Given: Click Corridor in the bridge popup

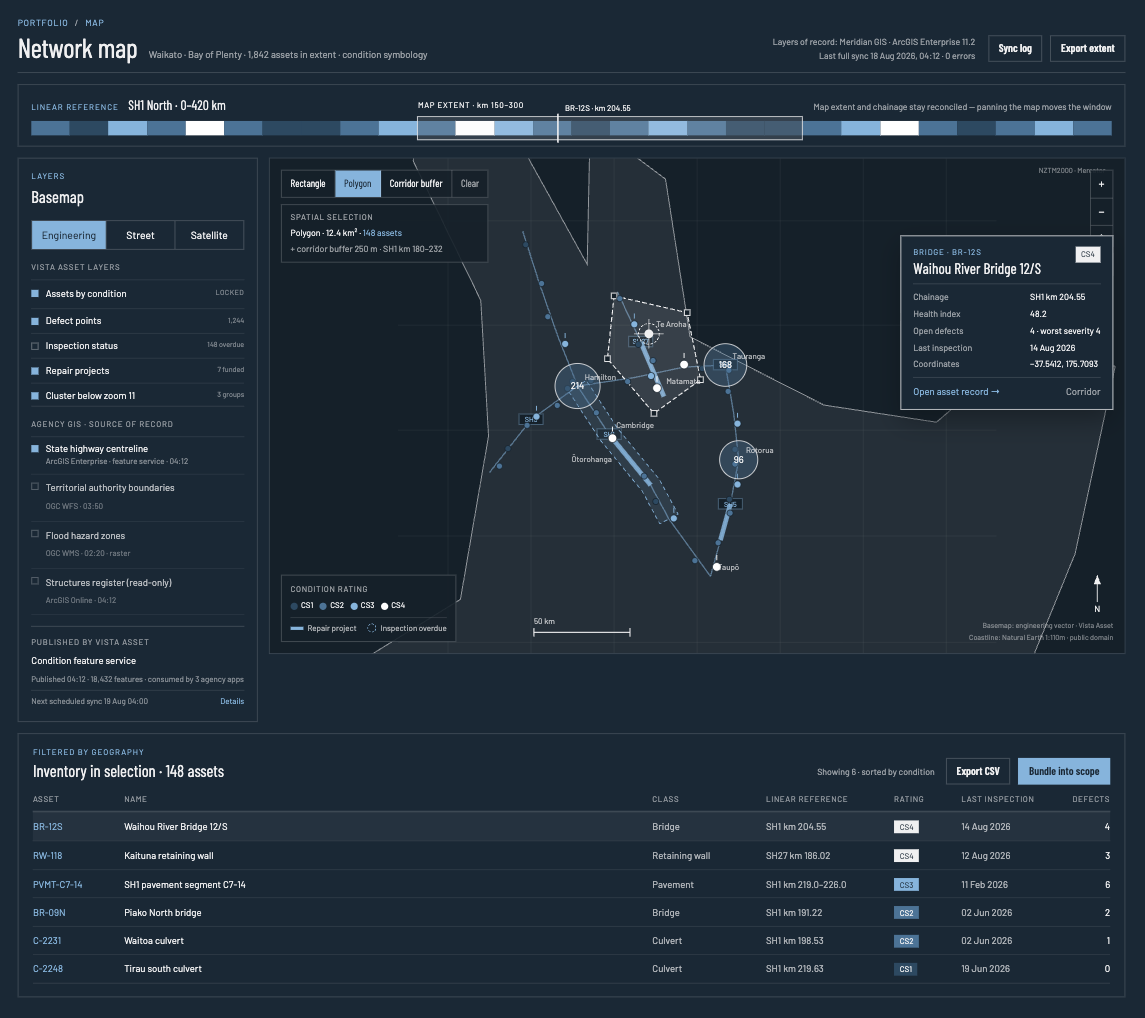Looking at the screenshot, I should tap(1082, 392).
